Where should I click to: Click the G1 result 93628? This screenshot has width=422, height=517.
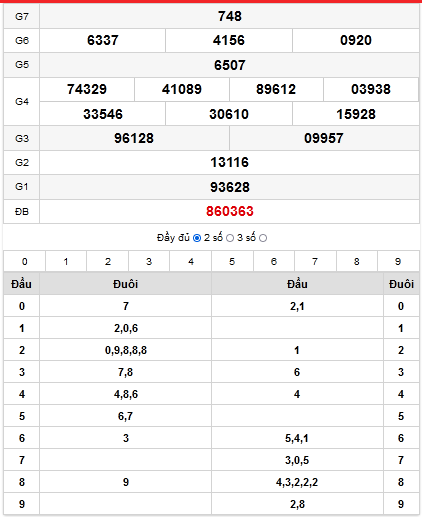pos(230,187)
